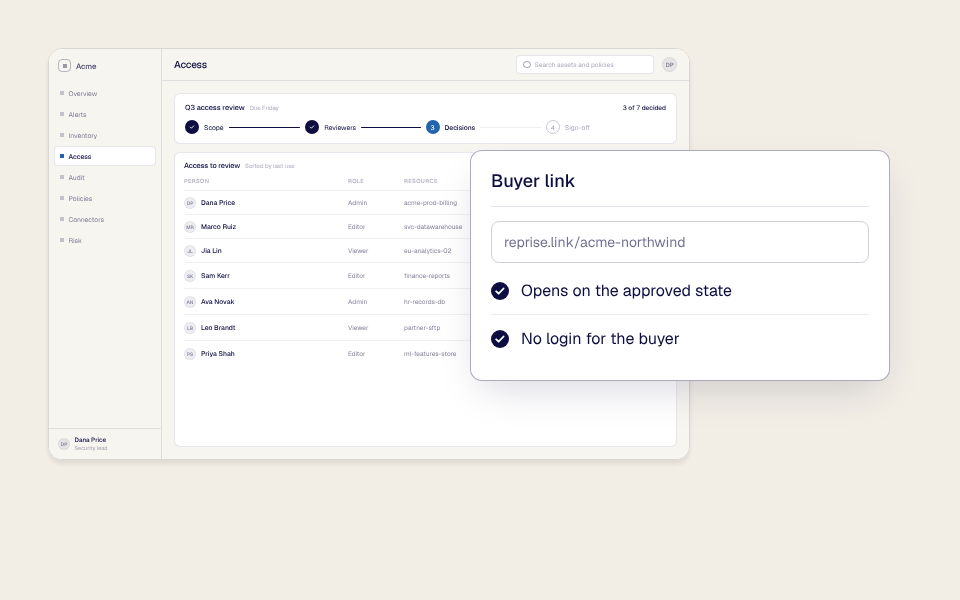960x600 pixels.
Task: Click Sam Kerr's SK avatar
Action: (x=190, y=276)
